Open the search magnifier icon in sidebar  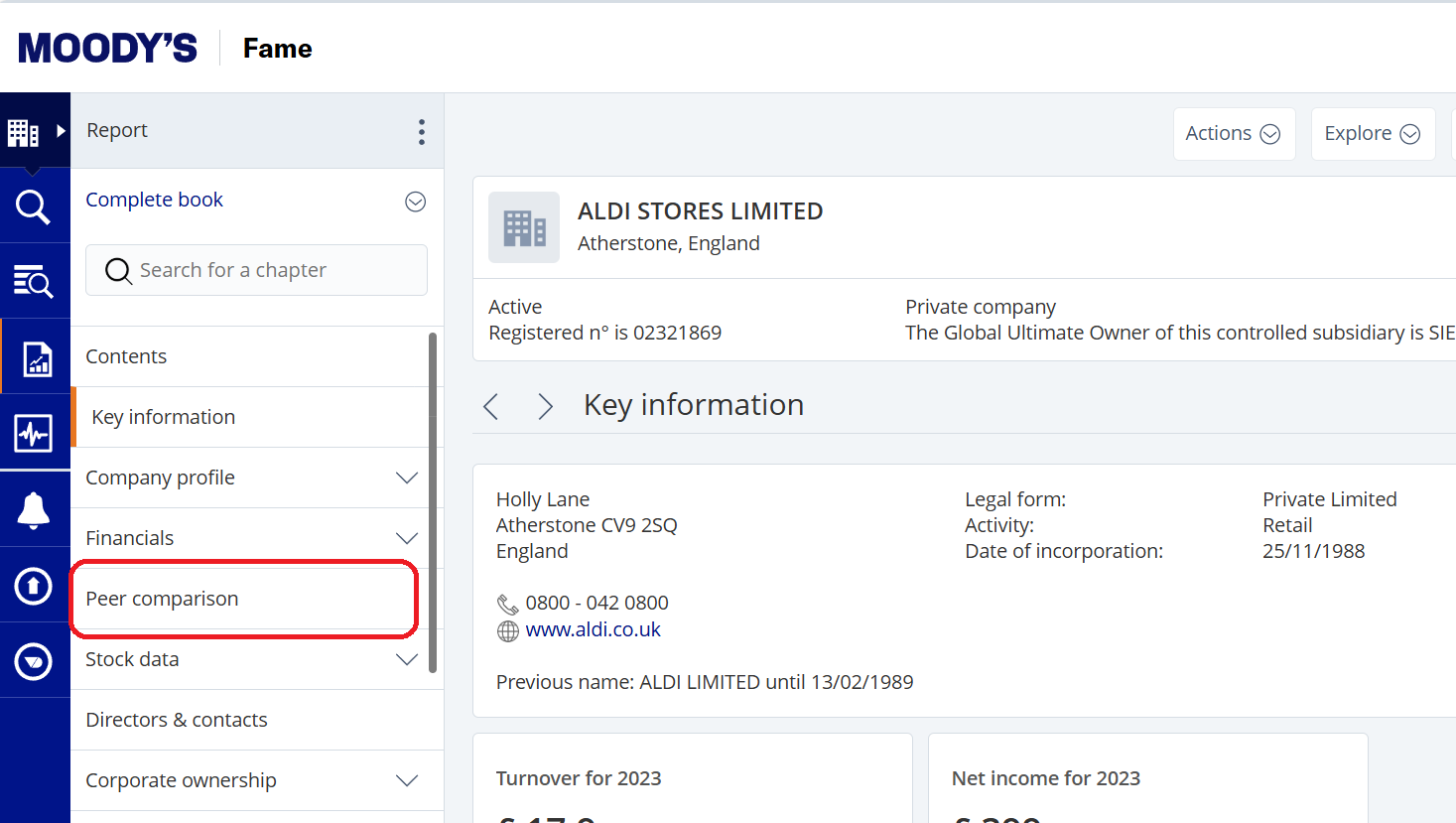click(x=33, y=206)
